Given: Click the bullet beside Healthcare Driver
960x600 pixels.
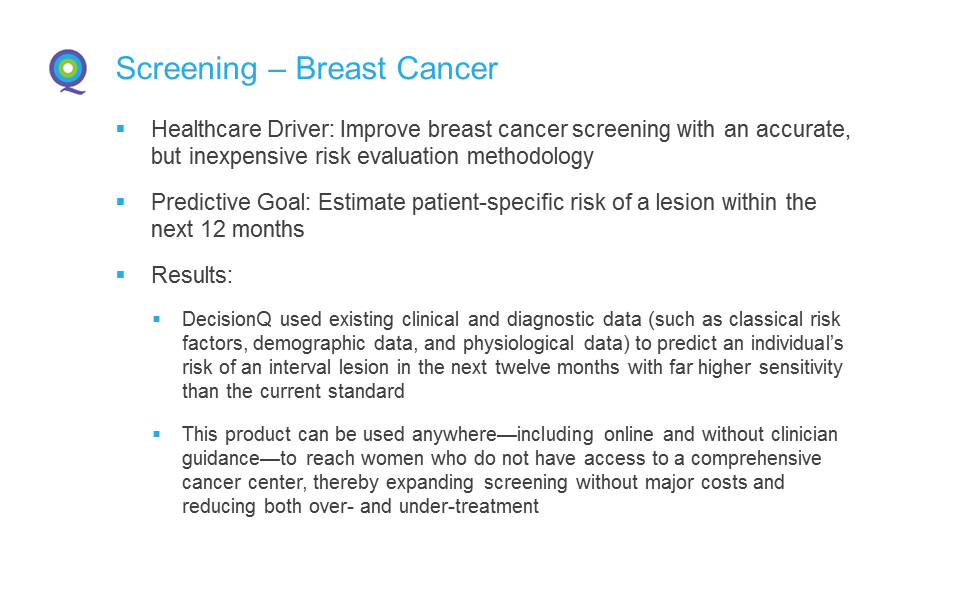Looking at the screenshot, I should click(x=121, y=129).
